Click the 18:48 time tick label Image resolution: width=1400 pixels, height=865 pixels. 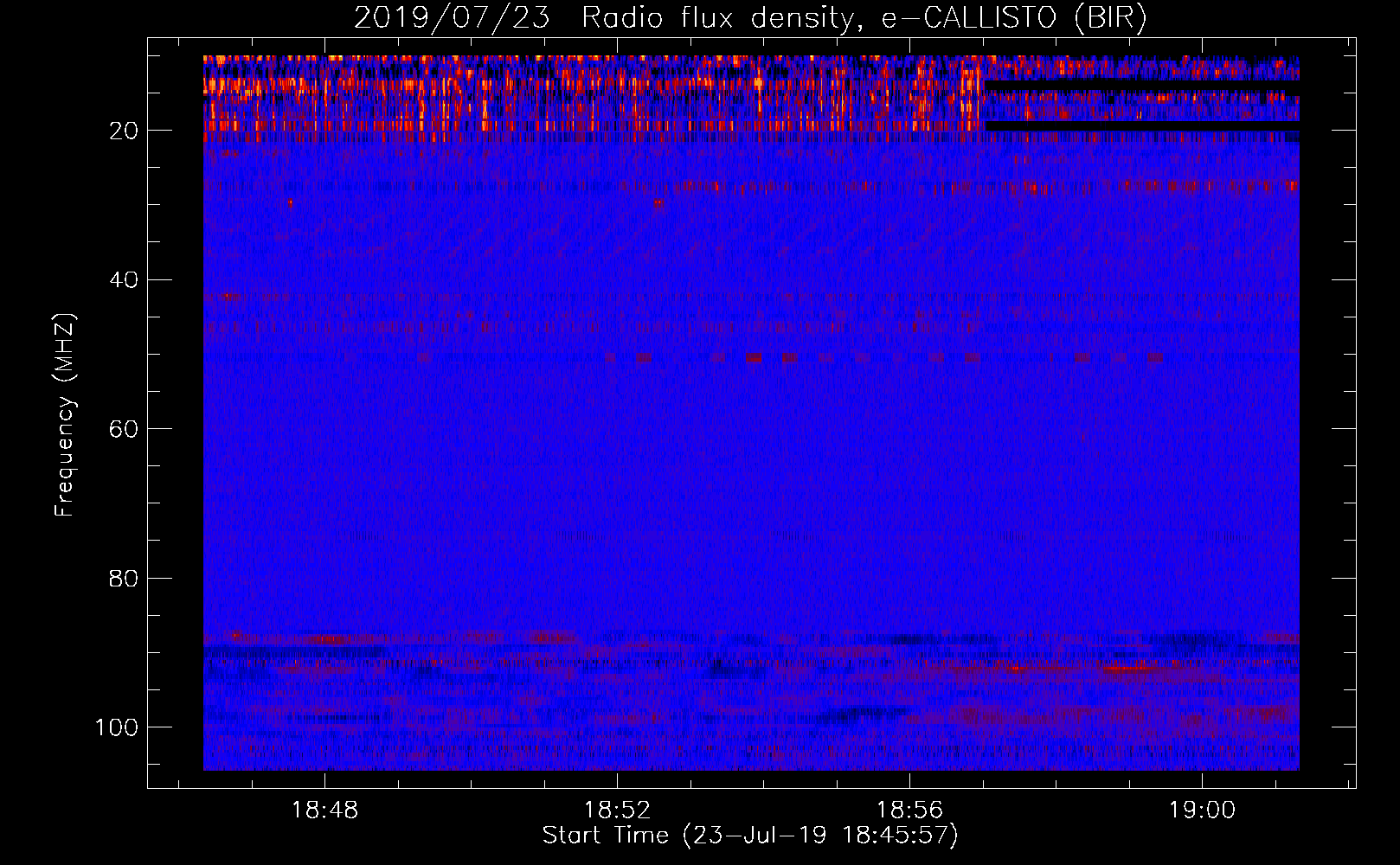[x=324, y=811]
